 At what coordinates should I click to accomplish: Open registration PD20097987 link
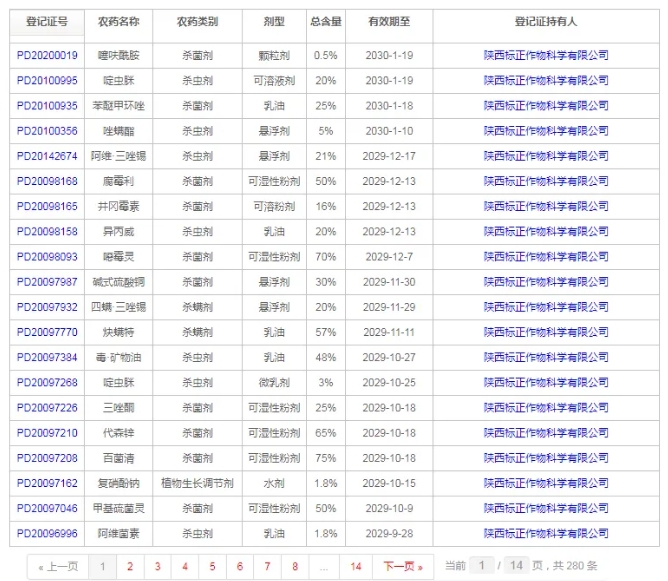pos(47,282)
